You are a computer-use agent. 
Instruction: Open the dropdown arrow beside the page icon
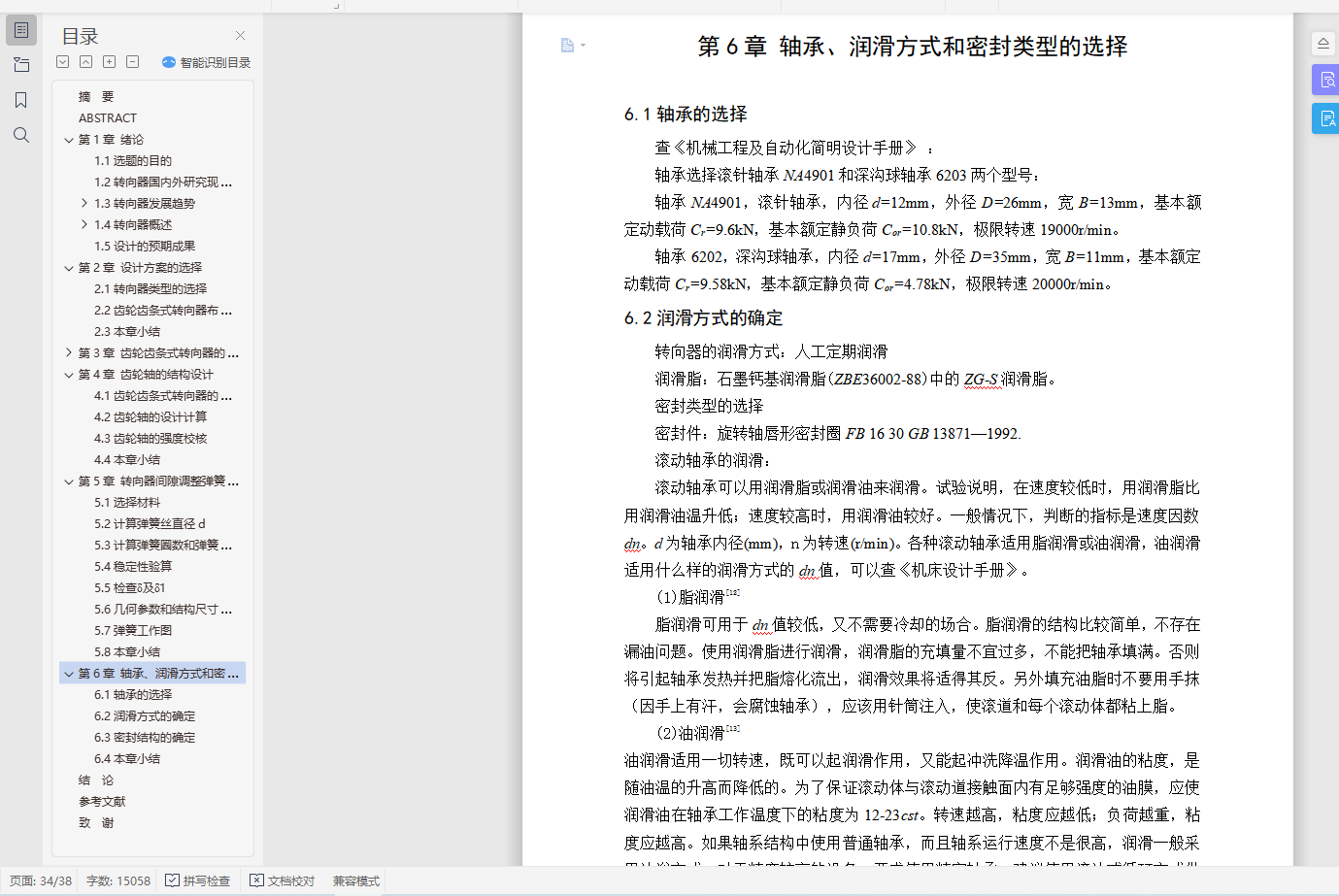pos(583,46)
